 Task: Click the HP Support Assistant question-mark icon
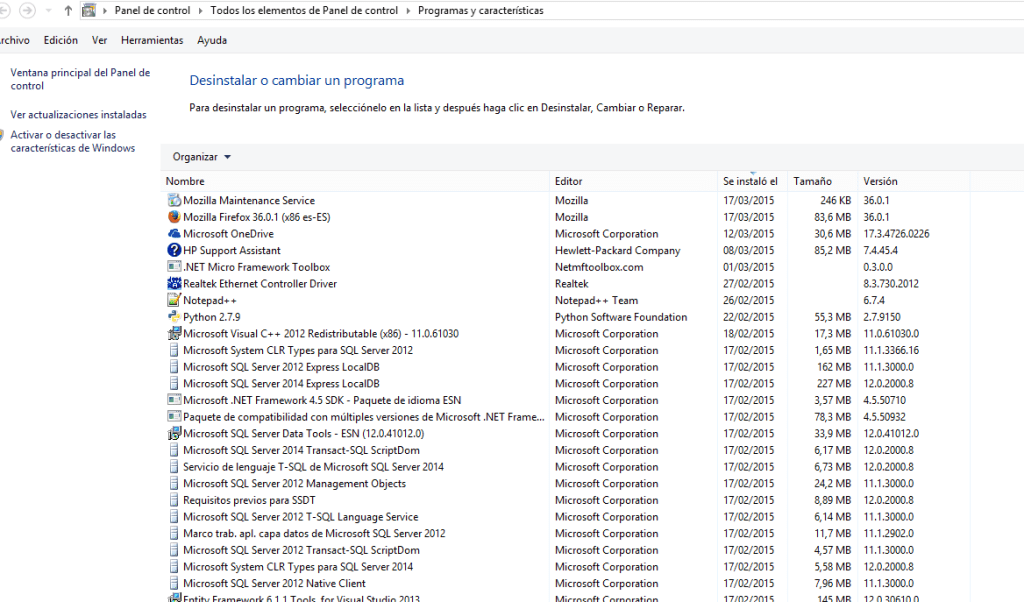click(x=174, y=250)
